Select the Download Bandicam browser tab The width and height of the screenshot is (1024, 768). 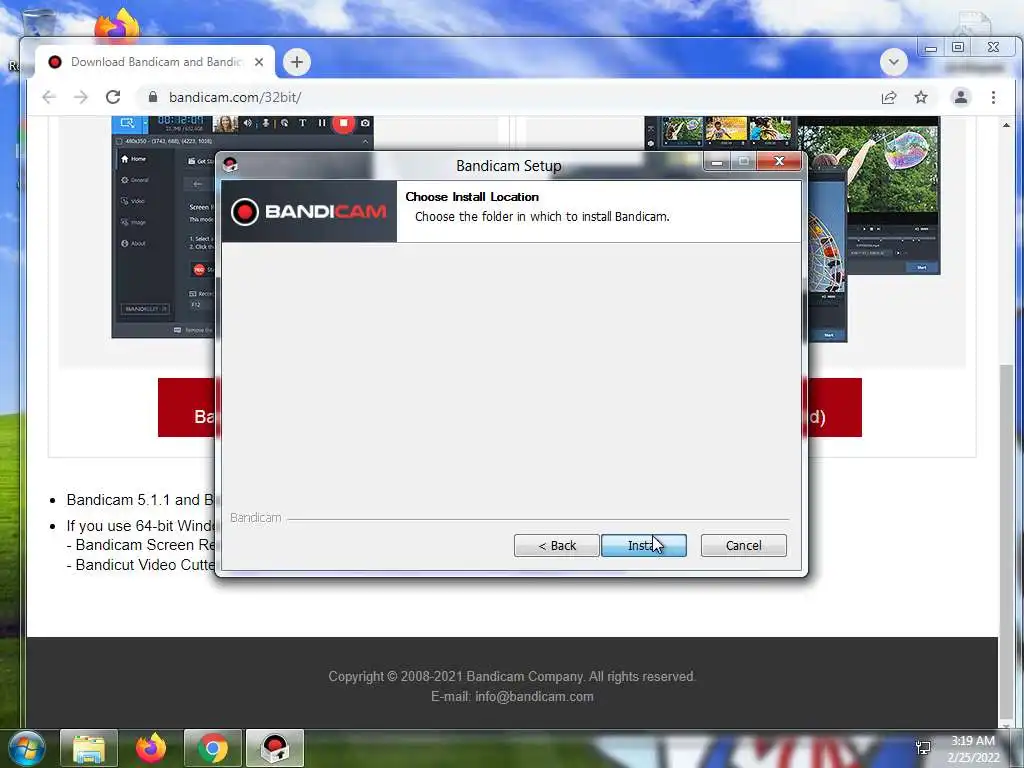155,62
